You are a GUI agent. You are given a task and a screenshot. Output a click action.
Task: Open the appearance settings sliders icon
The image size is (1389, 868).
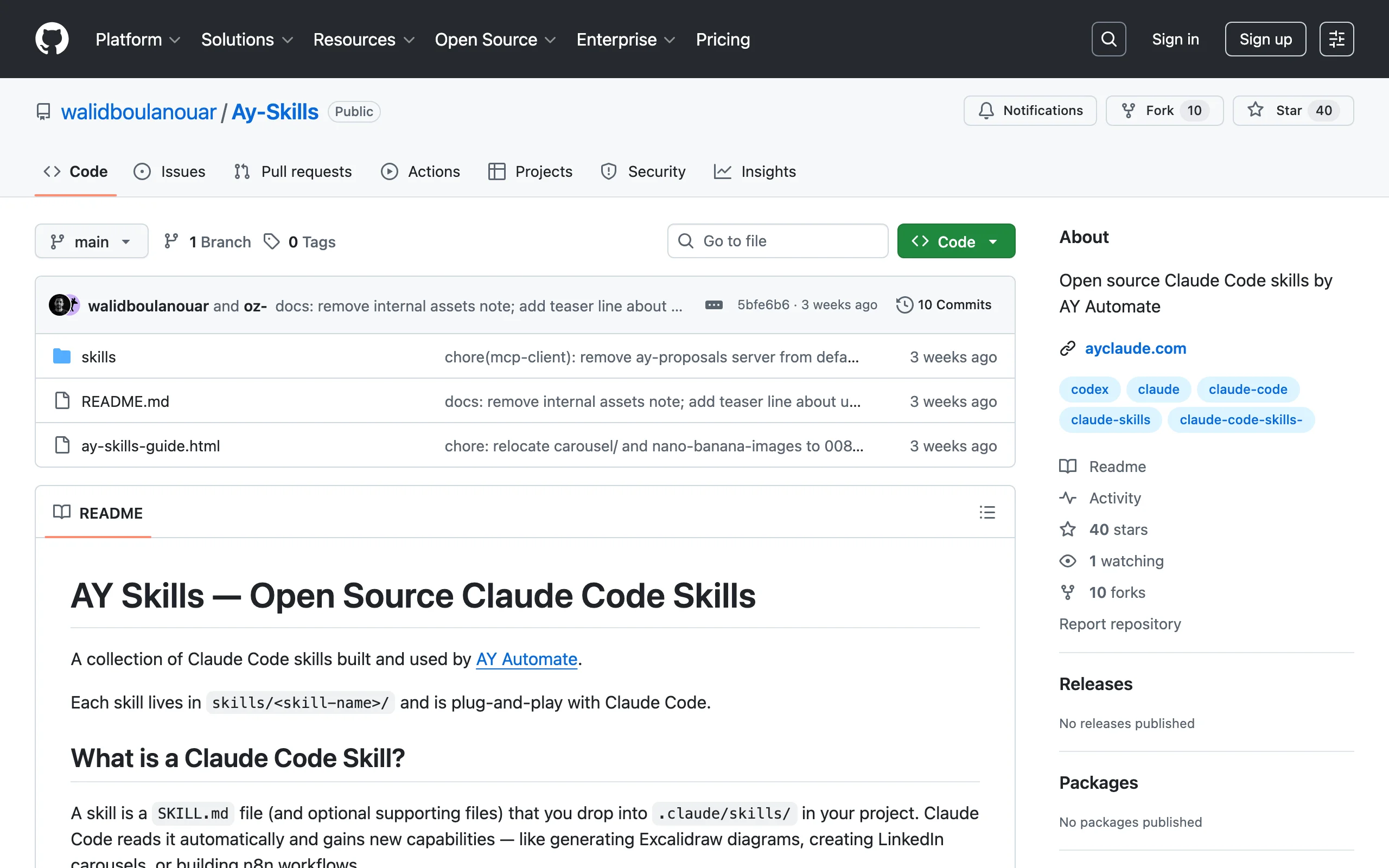coord(1336,39)
